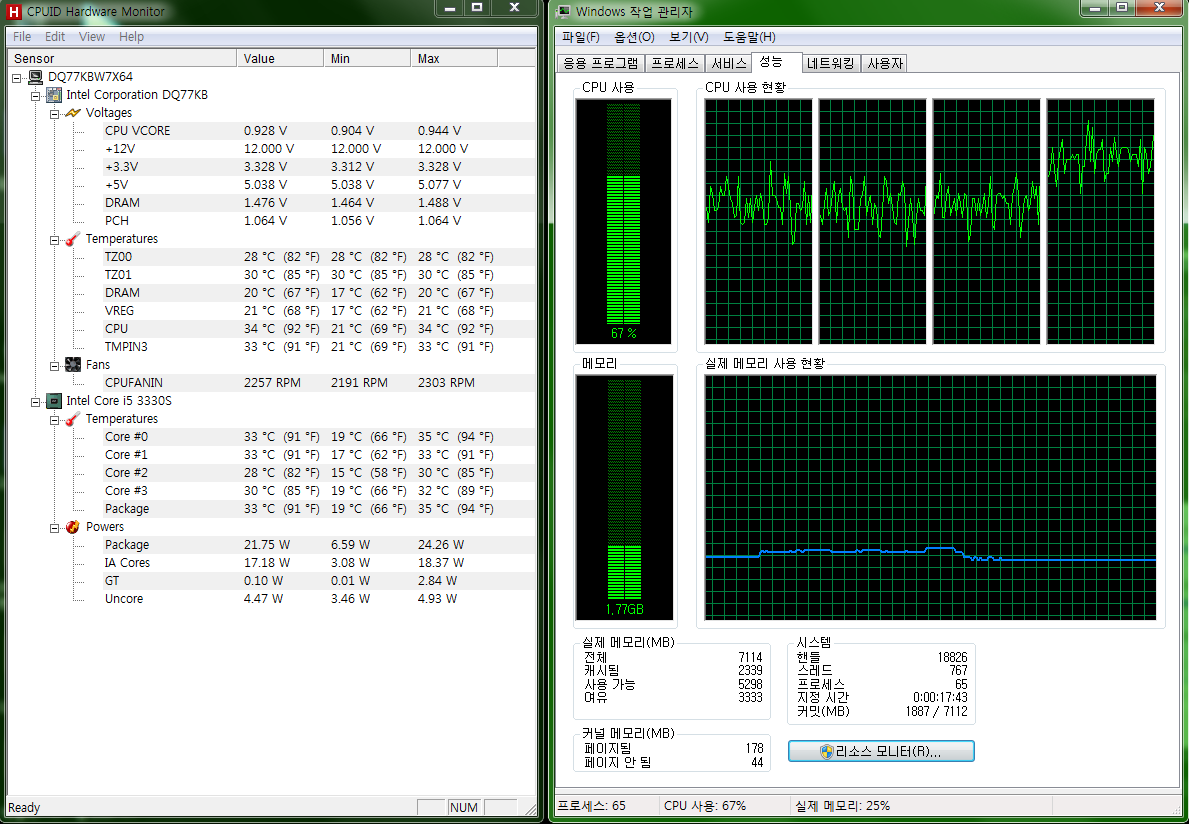Collapse the Powers section

click(55, 528)
